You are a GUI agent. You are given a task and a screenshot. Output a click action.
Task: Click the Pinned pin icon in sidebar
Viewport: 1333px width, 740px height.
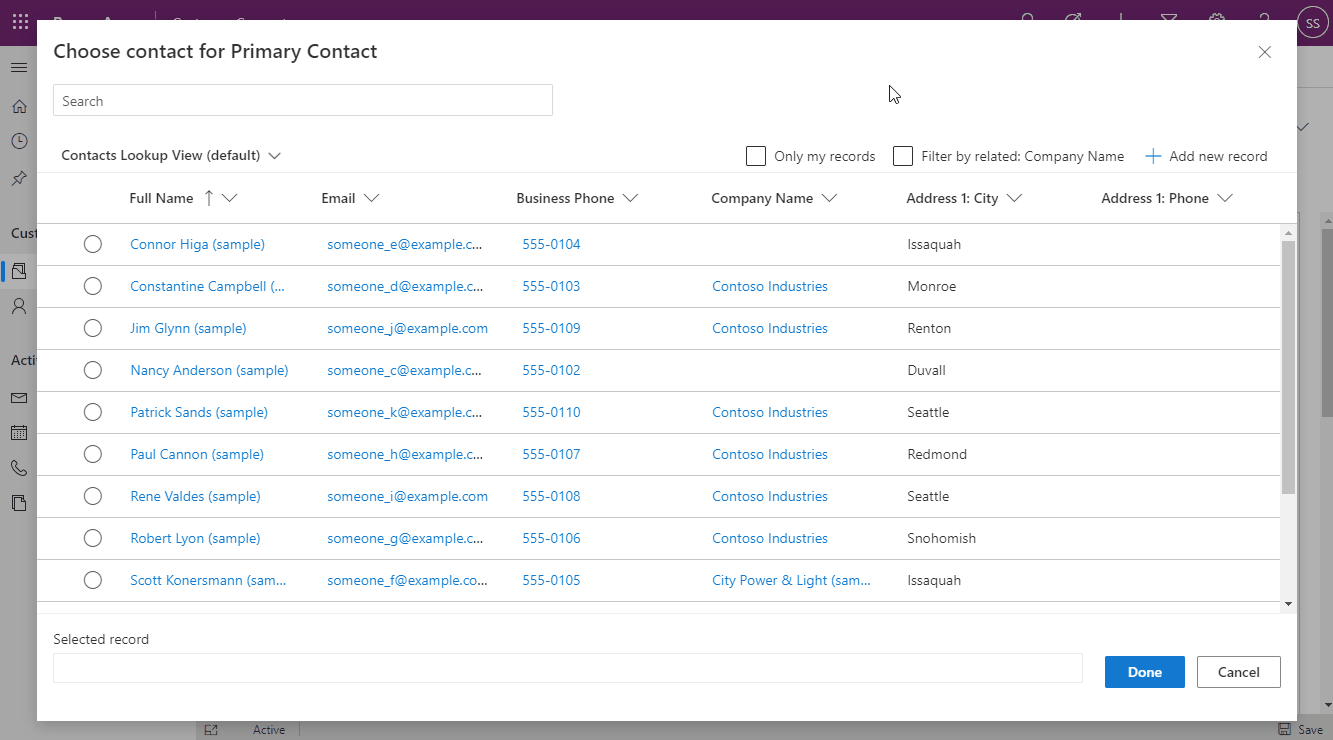pos(18,178)
